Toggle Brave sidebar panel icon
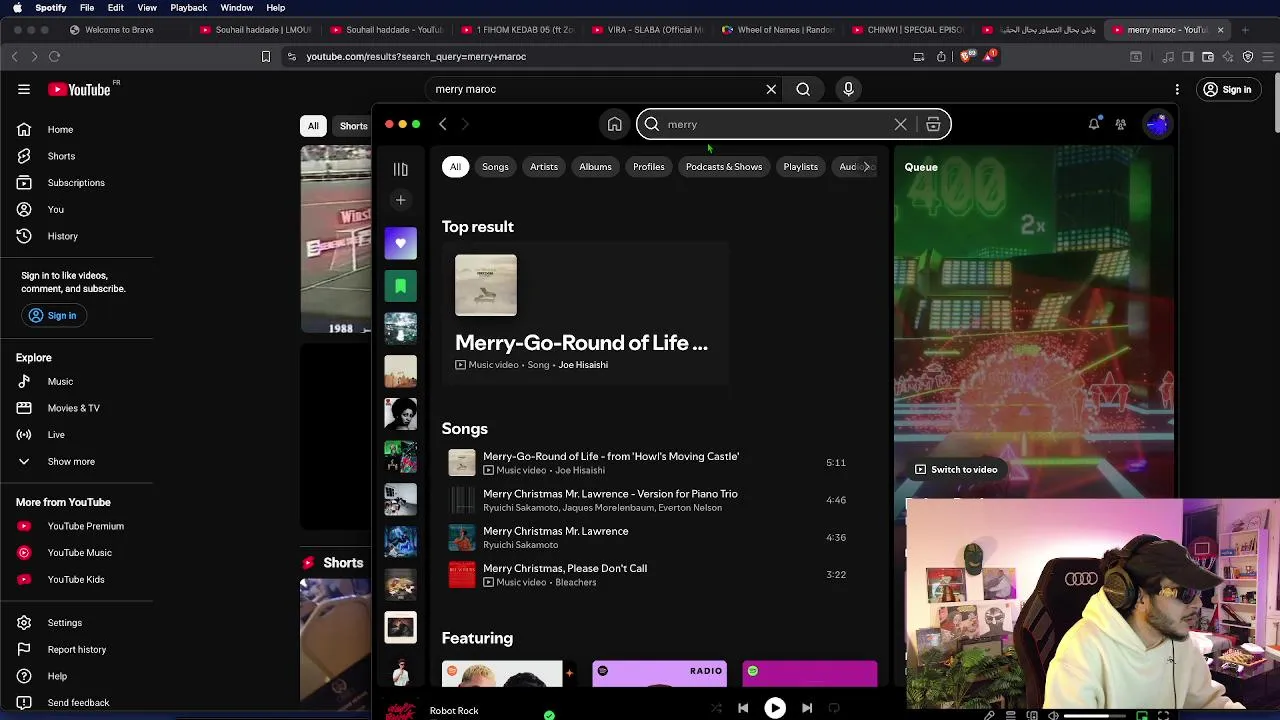The image size is (1280, 720). pos(1188,56)
